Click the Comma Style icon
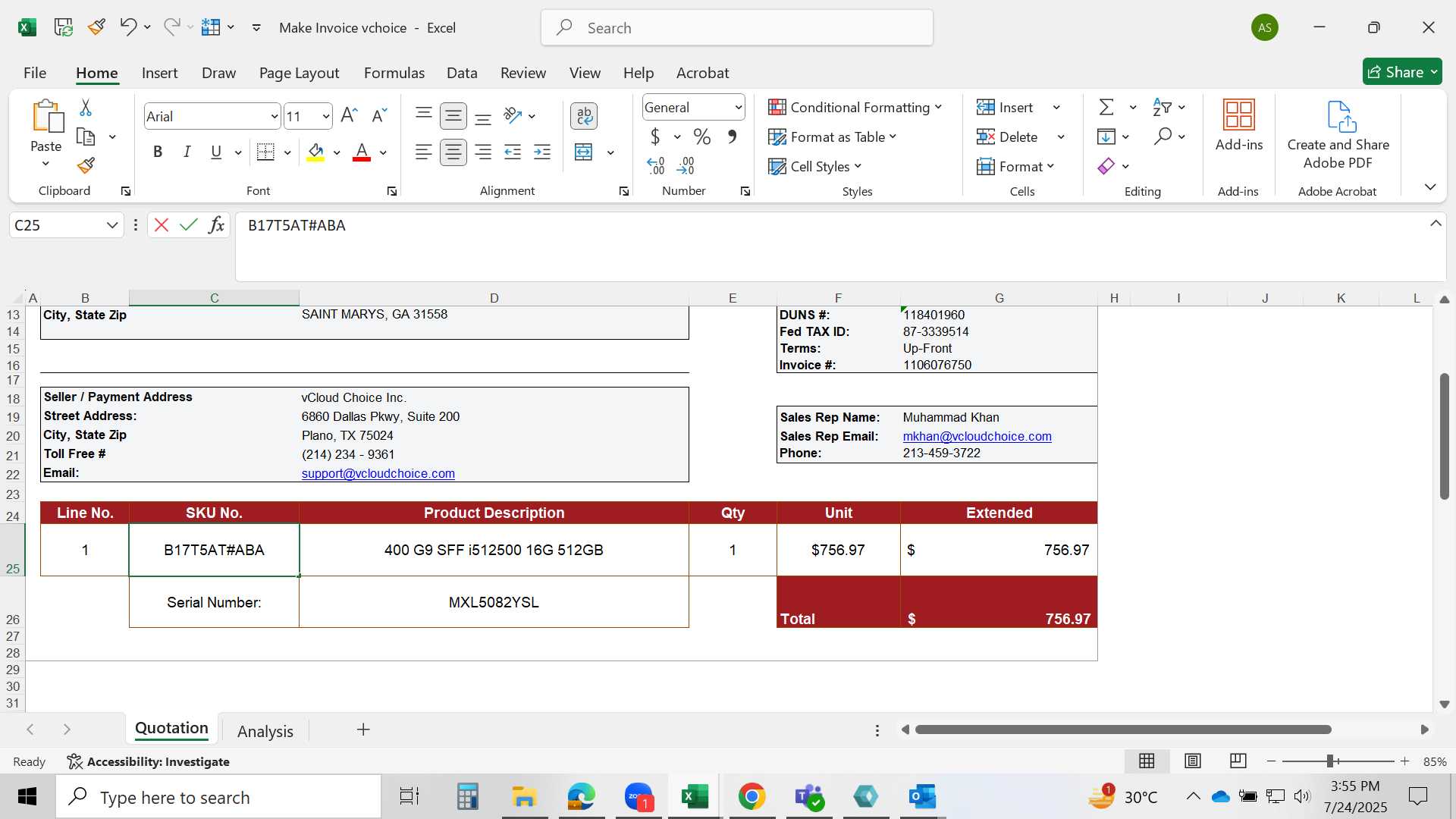This screenshot has height=819, width=1456. pyautogui.click(x=732, y=137)
